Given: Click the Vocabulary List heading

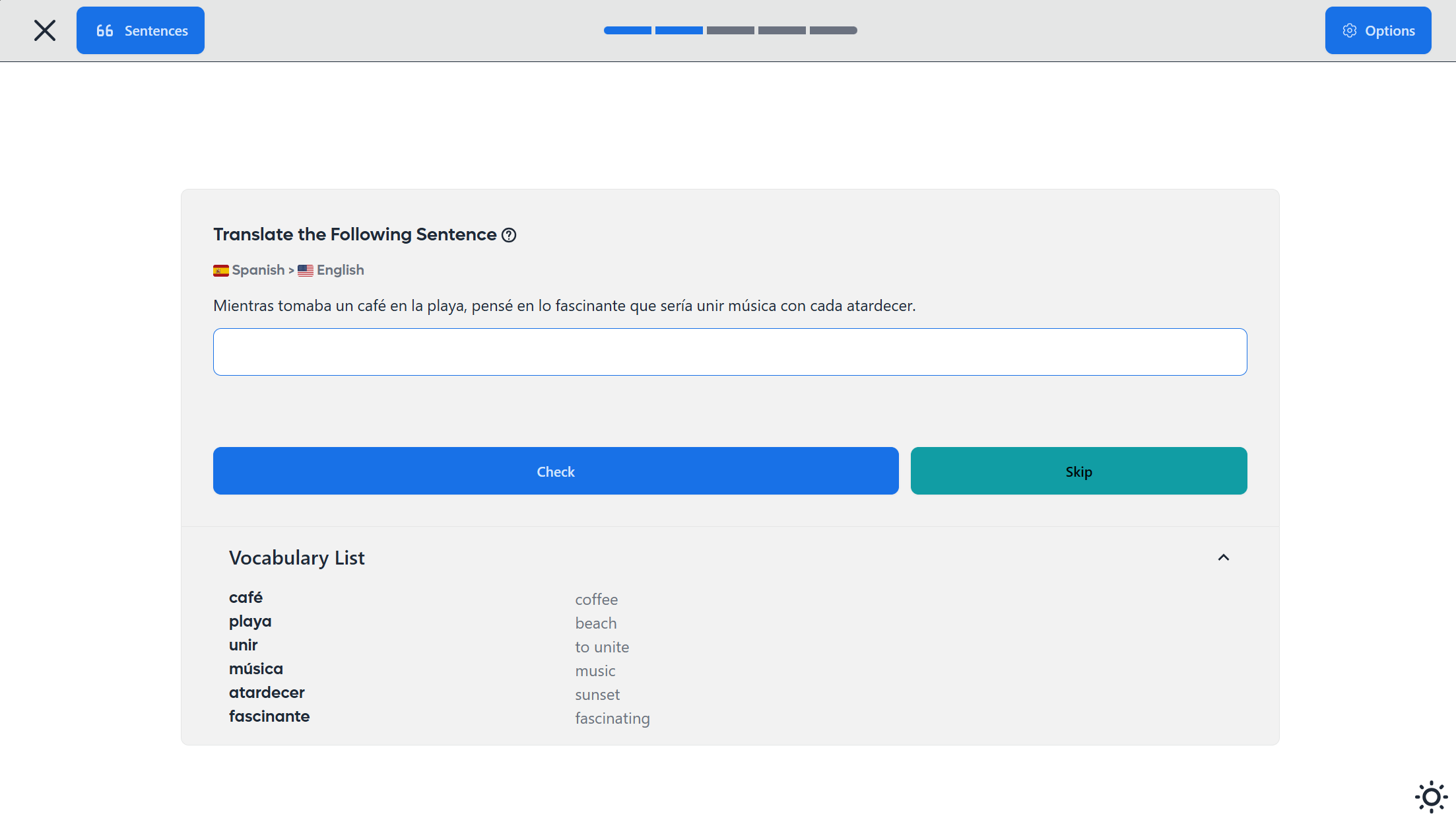Looking at the screenshot, I should tap(297, 558).
